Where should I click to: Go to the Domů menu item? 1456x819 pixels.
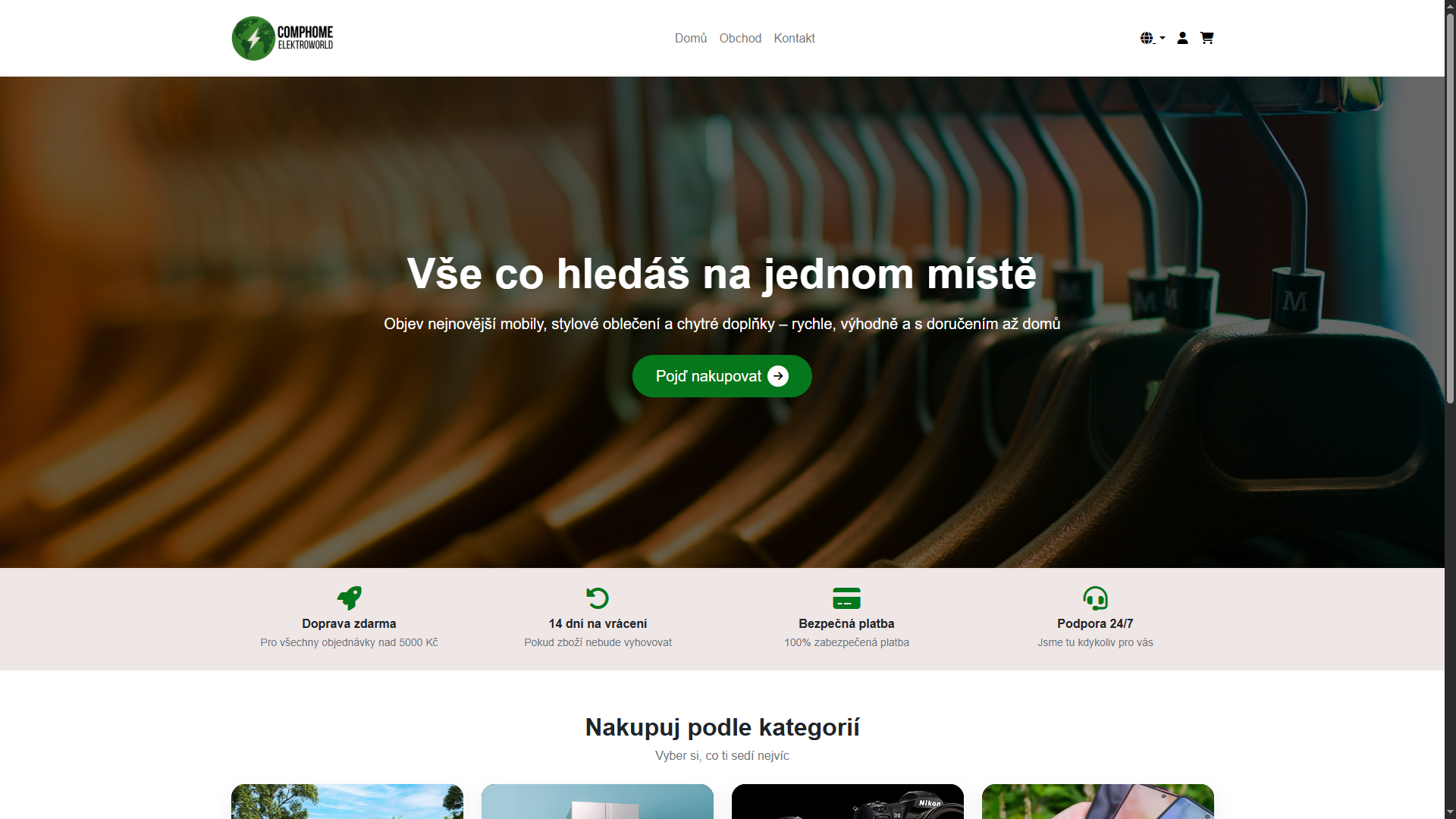tap(690, 38)
